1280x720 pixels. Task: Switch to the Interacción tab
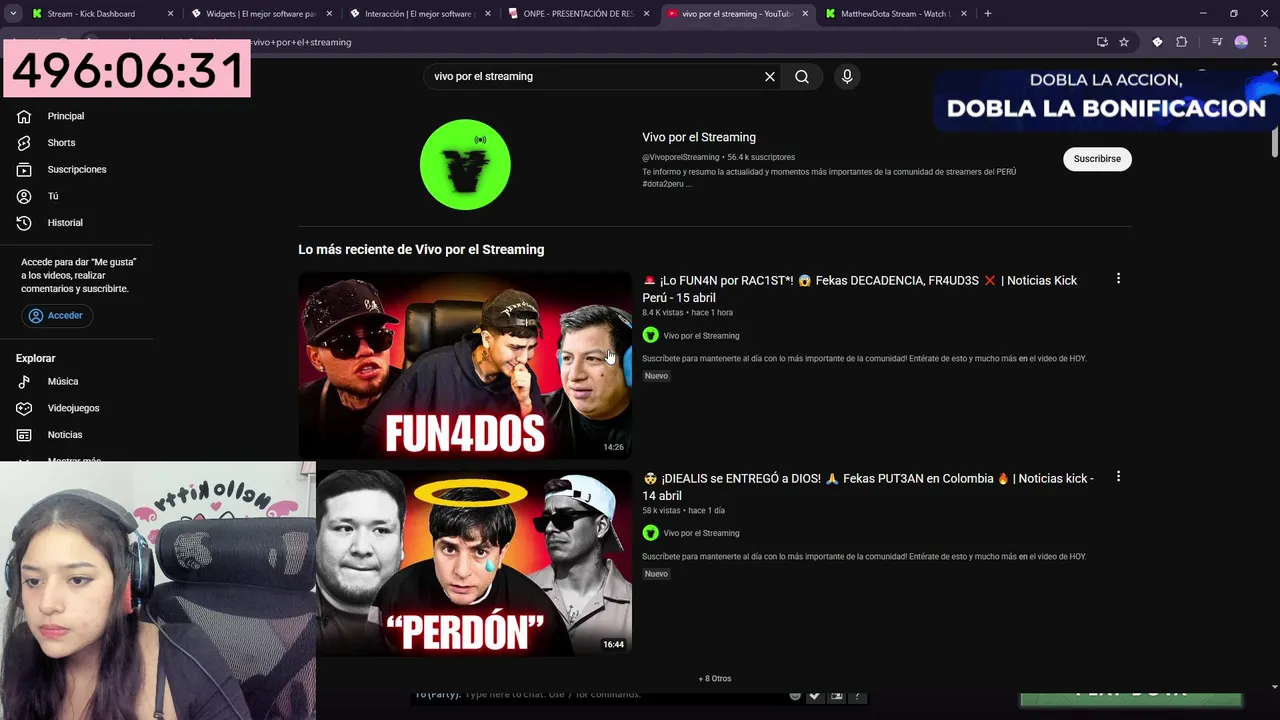tap(420, 14)
